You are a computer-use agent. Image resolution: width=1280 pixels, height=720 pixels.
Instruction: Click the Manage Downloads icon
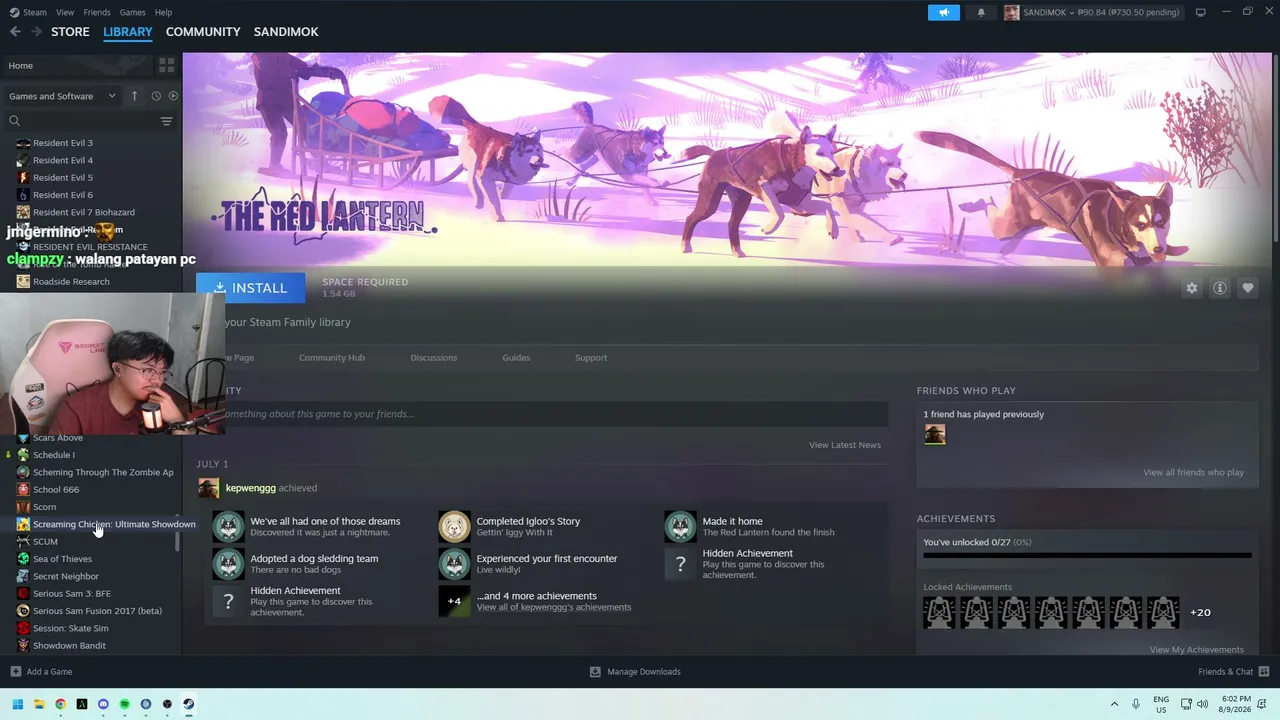point(595,672)
